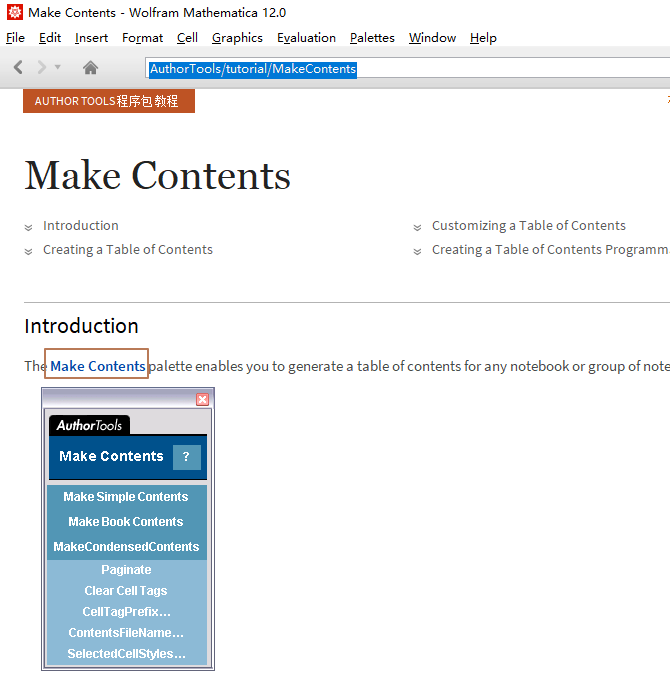Image resolution: width=670 pixels, height=687 pixels.
Task: Click the Paginate option
Action: (126, 570)
